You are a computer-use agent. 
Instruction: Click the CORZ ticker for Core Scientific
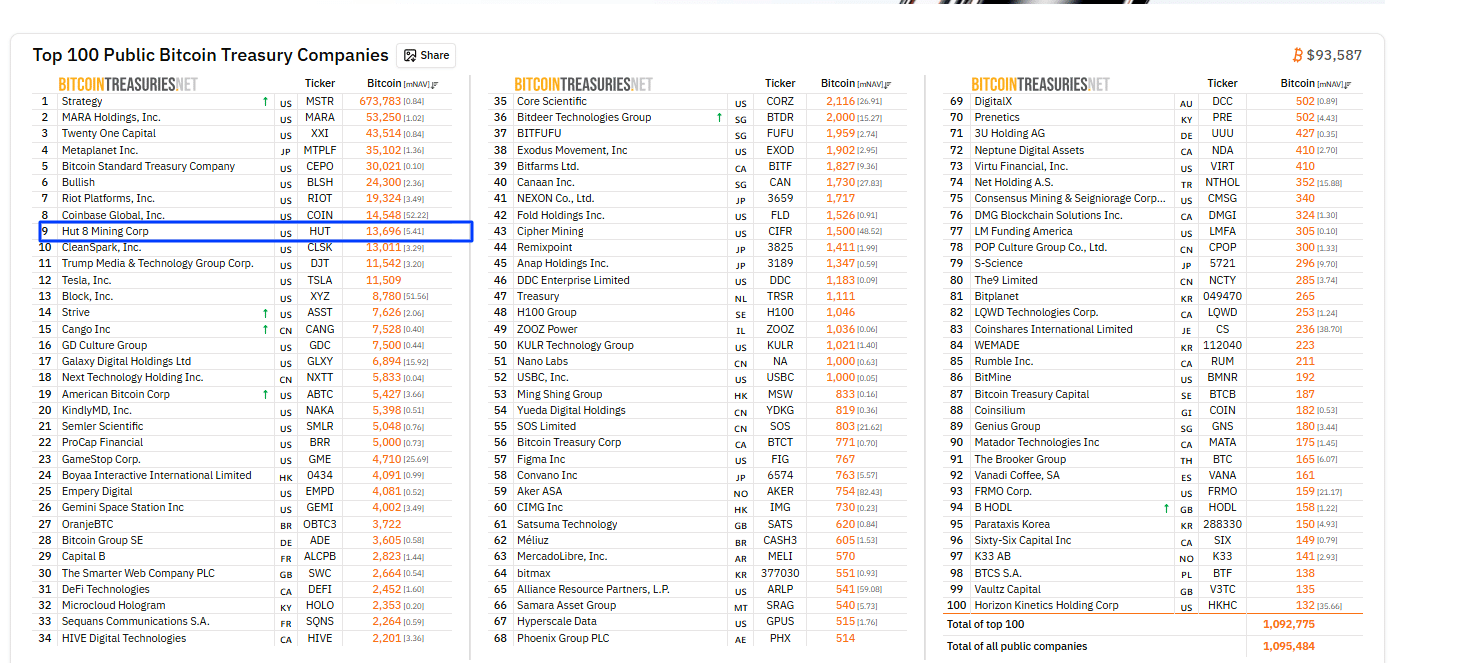[x=780, y=101]
